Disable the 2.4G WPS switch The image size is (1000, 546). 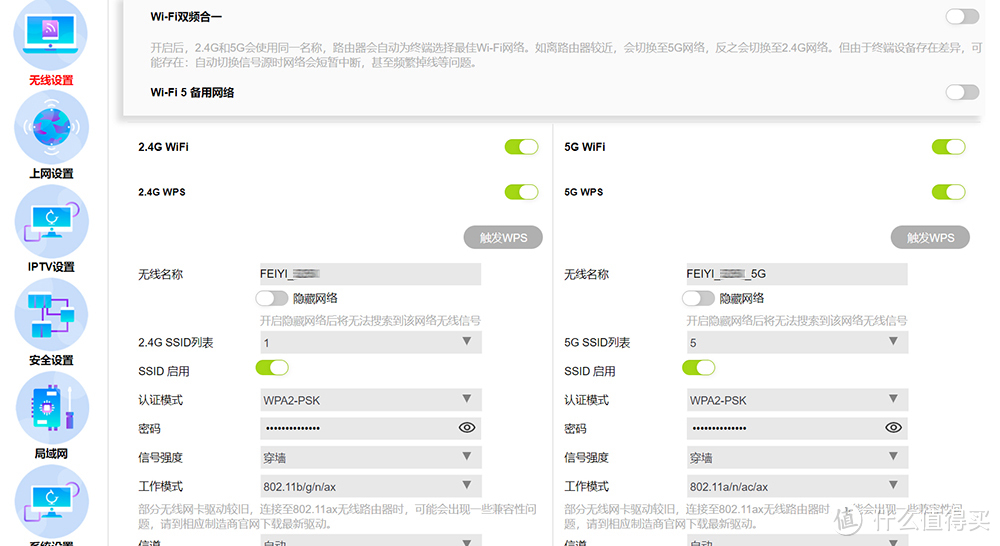(x=521, y=192)
